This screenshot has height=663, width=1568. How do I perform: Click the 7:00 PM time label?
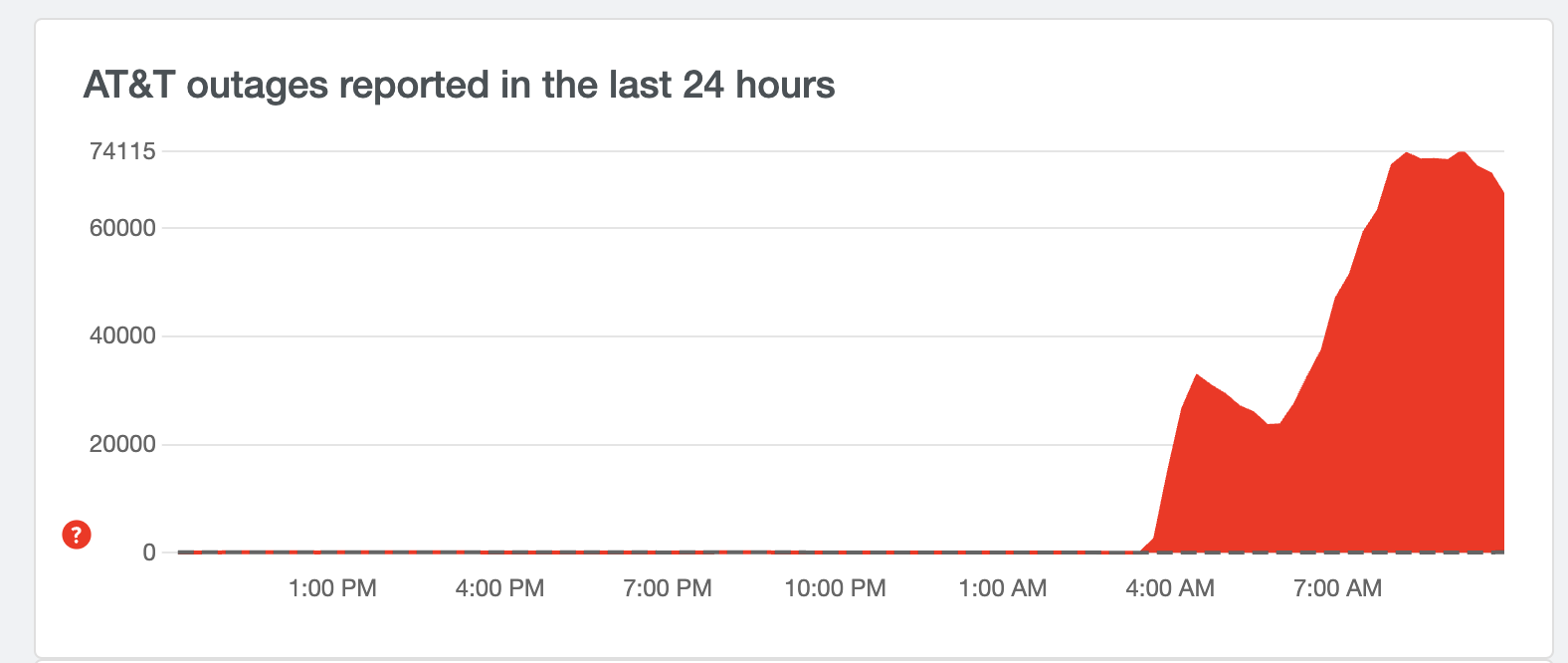pos(668,588)
